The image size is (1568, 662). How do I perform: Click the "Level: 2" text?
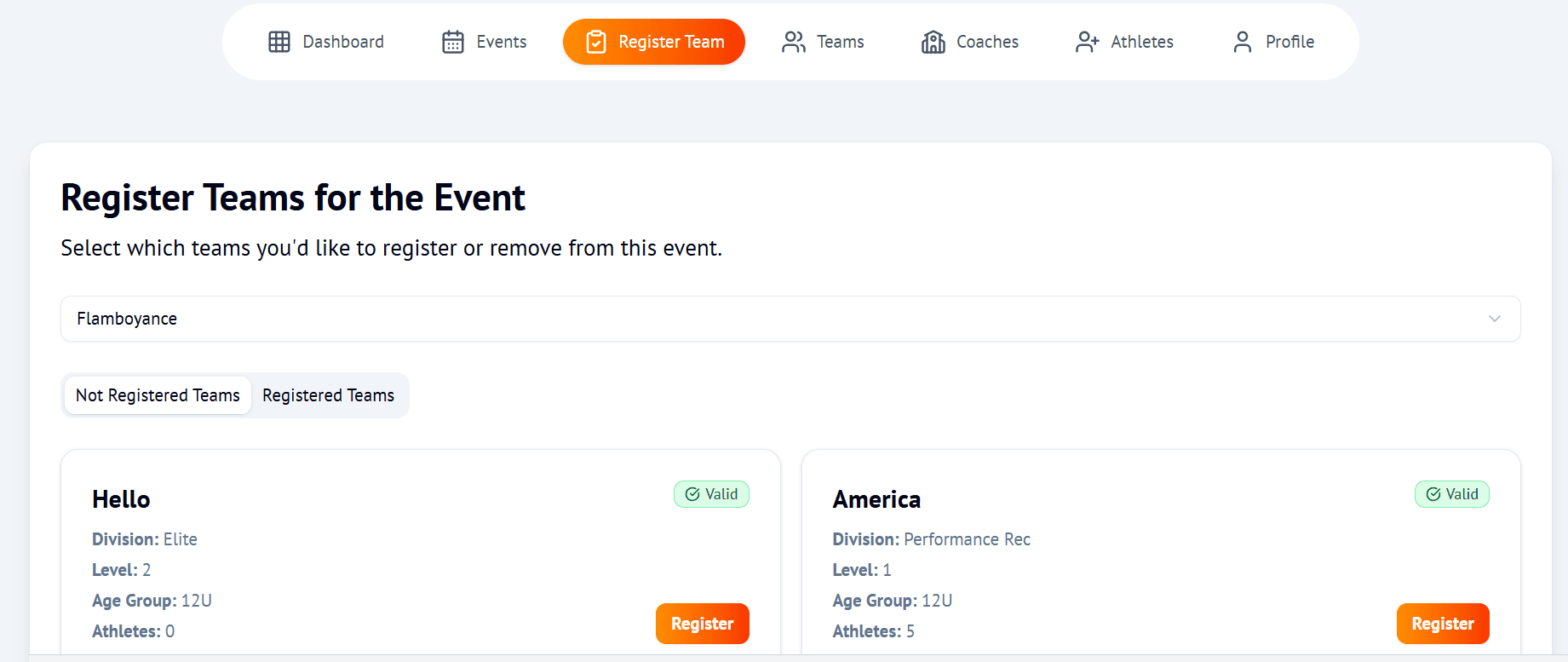(x=122, y=570)
